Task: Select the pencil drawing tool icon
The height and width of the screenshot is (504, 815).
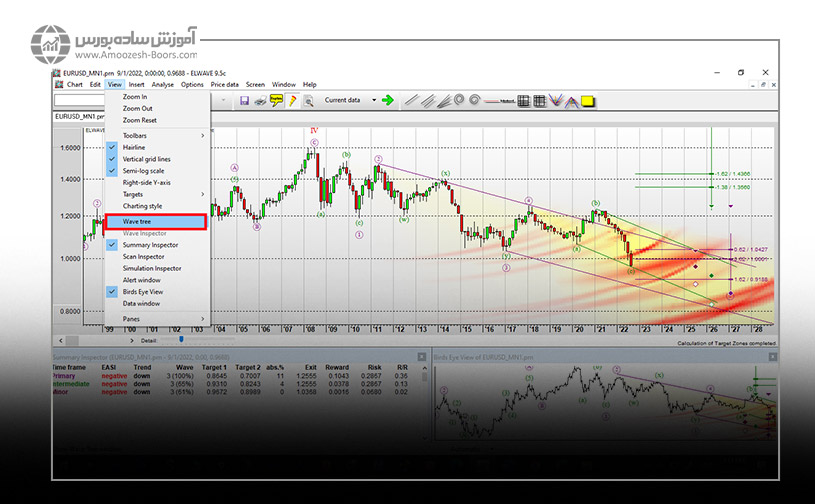Action: click(292, 100)
